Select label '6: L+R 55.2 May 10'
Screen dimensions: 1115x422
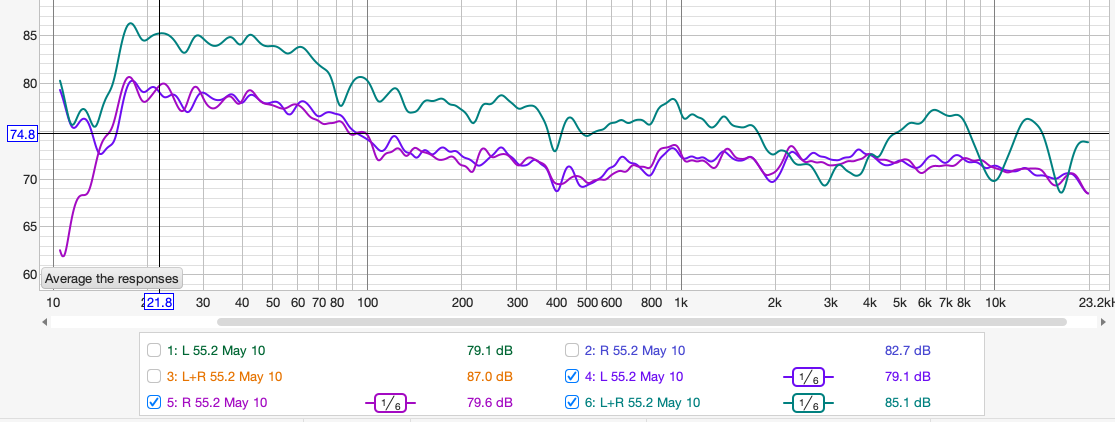642,403
